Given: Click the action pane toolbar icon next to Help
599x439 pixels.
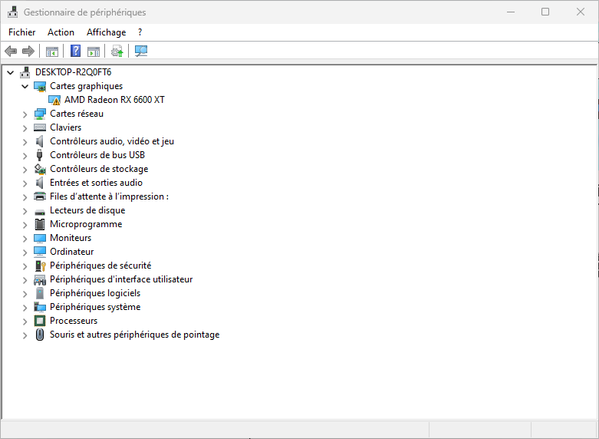Looking at the screenshot, I should coord(93,51).
